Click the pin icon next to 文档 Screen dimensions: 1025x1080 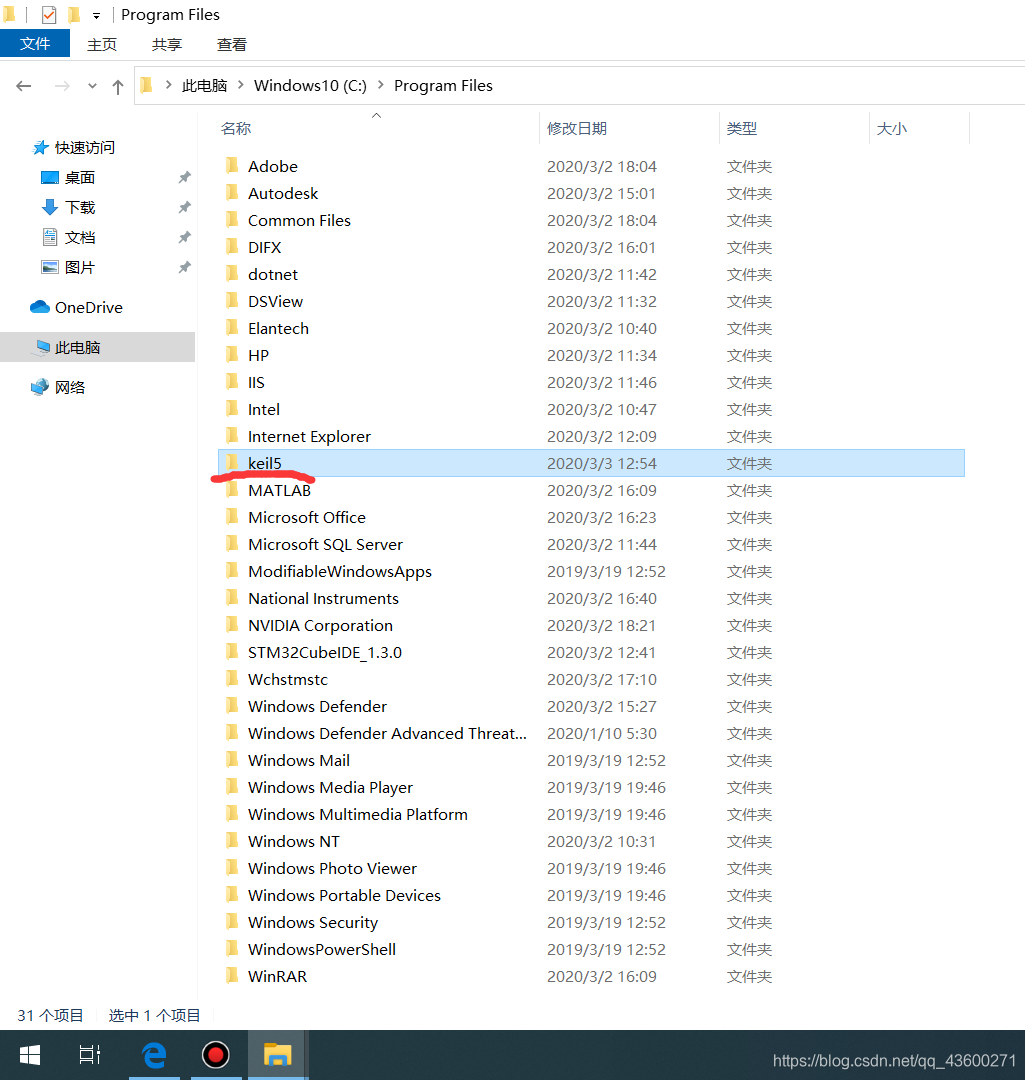[x=184, y=238]
